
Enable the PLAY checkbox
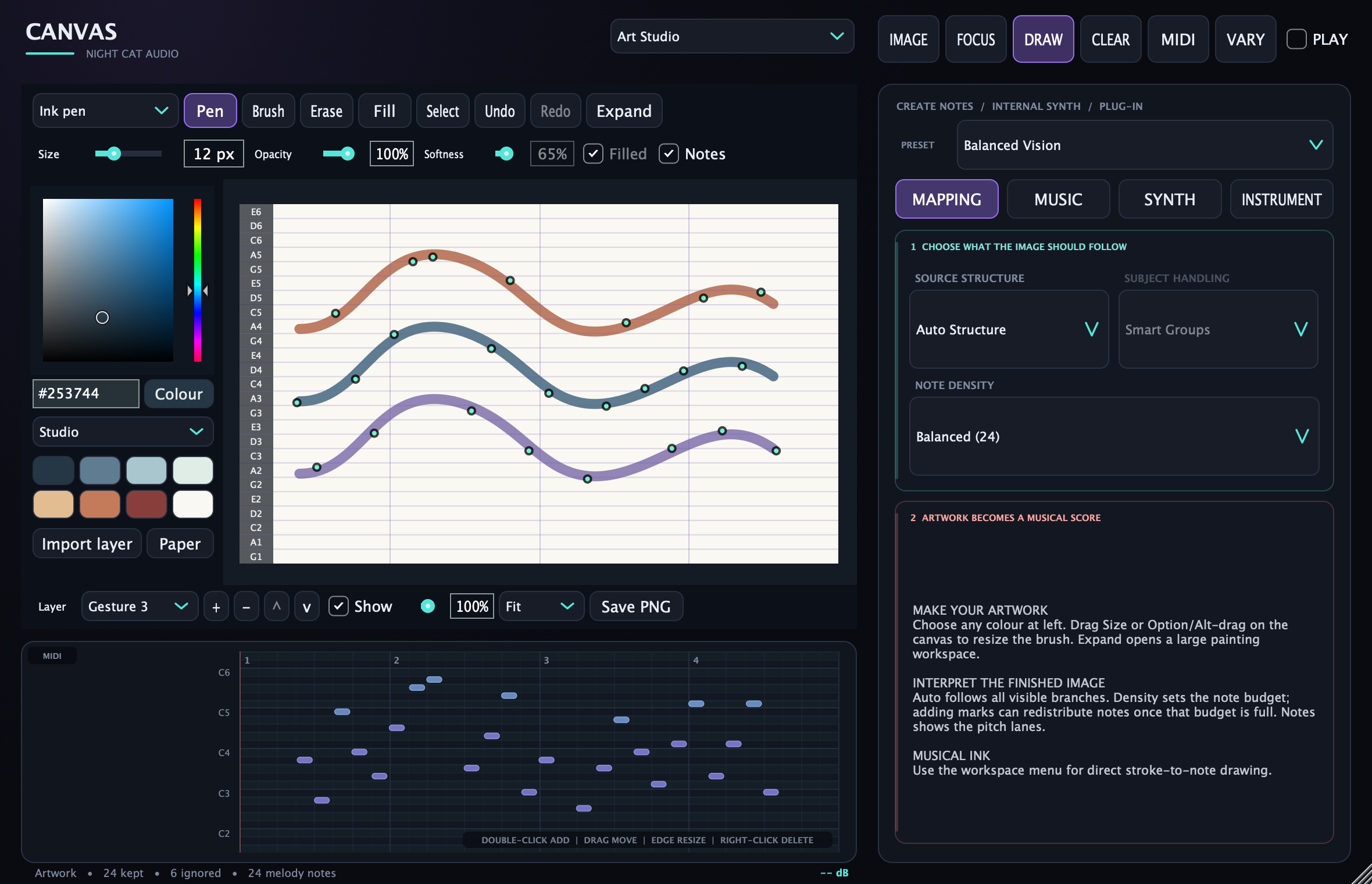[x=1296, y=39]
